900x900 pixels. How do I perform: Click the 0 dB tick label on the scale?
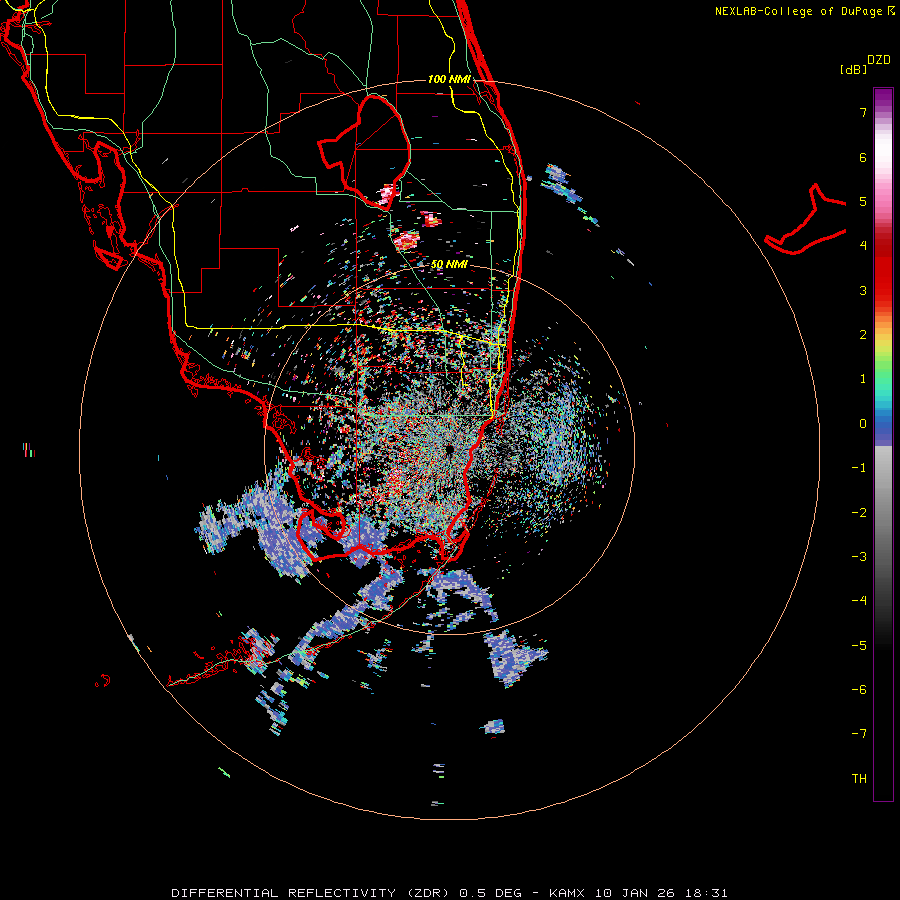click(x=862, y=424)
